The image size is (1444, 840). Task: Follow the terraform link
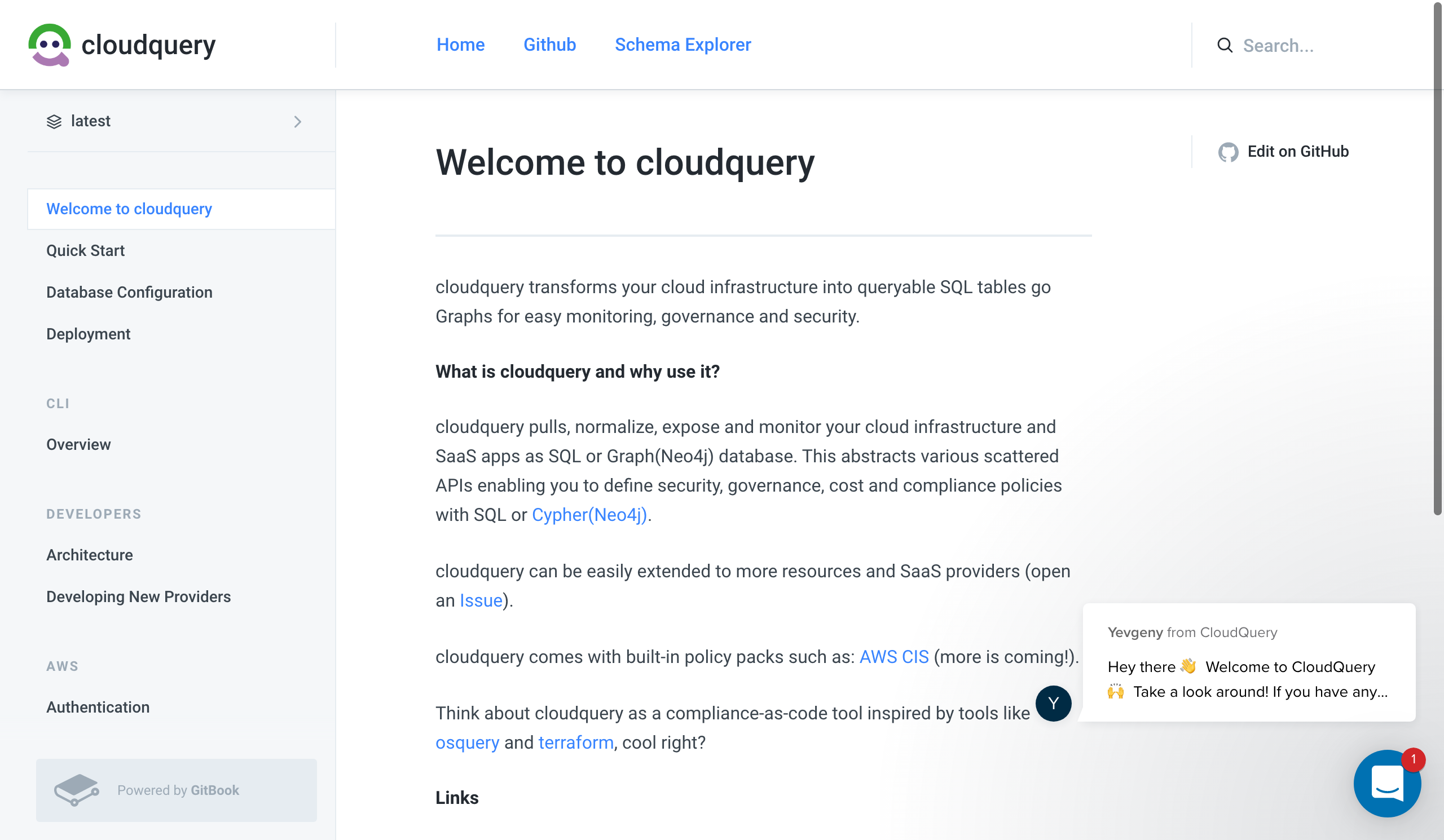[x=576, y=742]
